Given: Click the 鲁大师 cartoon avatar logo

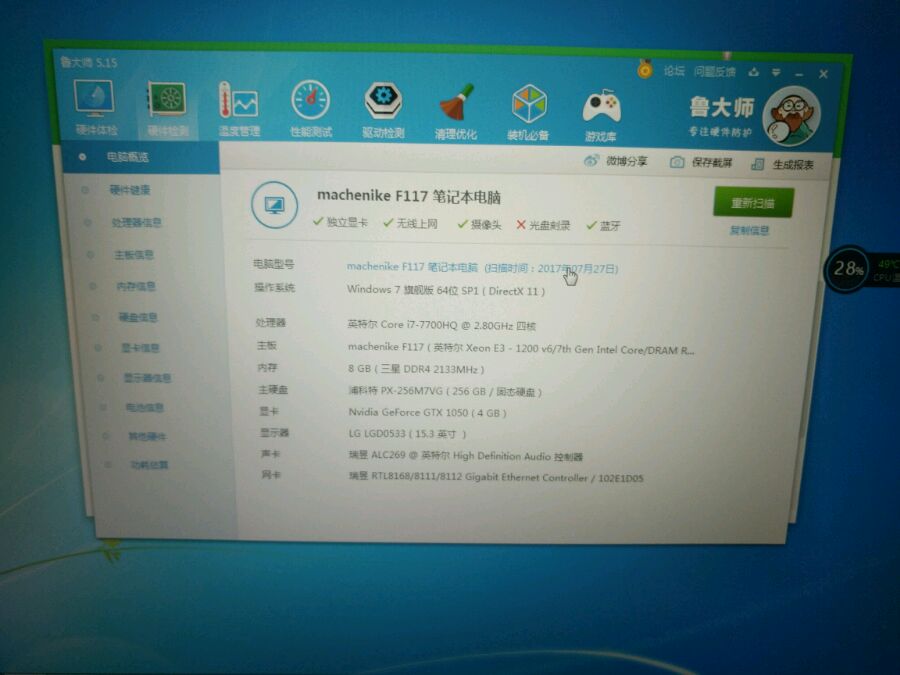Looking at the screenshot, I should tap(791, 117).
